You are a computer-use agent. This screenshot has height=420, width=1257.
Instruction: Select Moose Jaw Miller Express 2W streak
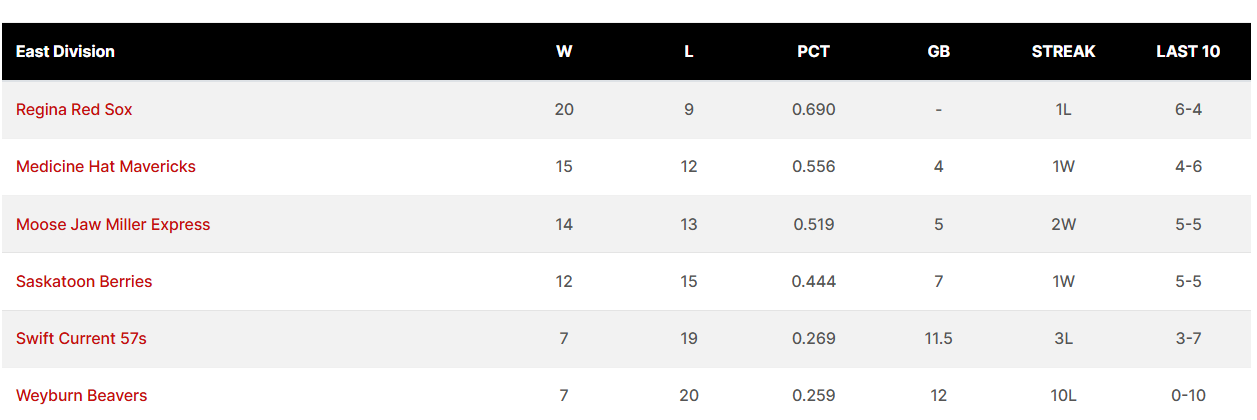click(x=1063, y=224)
